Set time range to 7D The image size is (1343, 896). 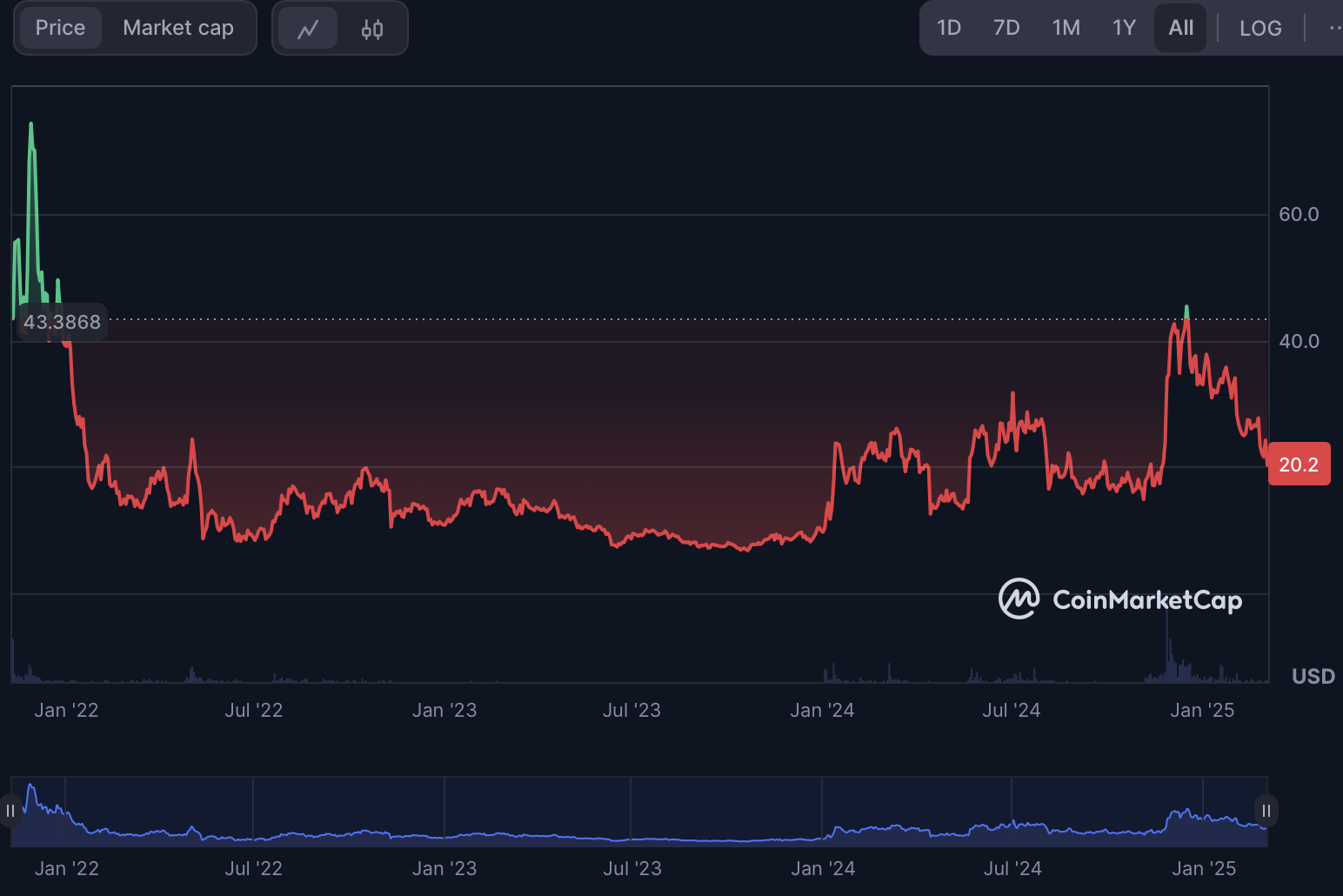coord(1006,28)
